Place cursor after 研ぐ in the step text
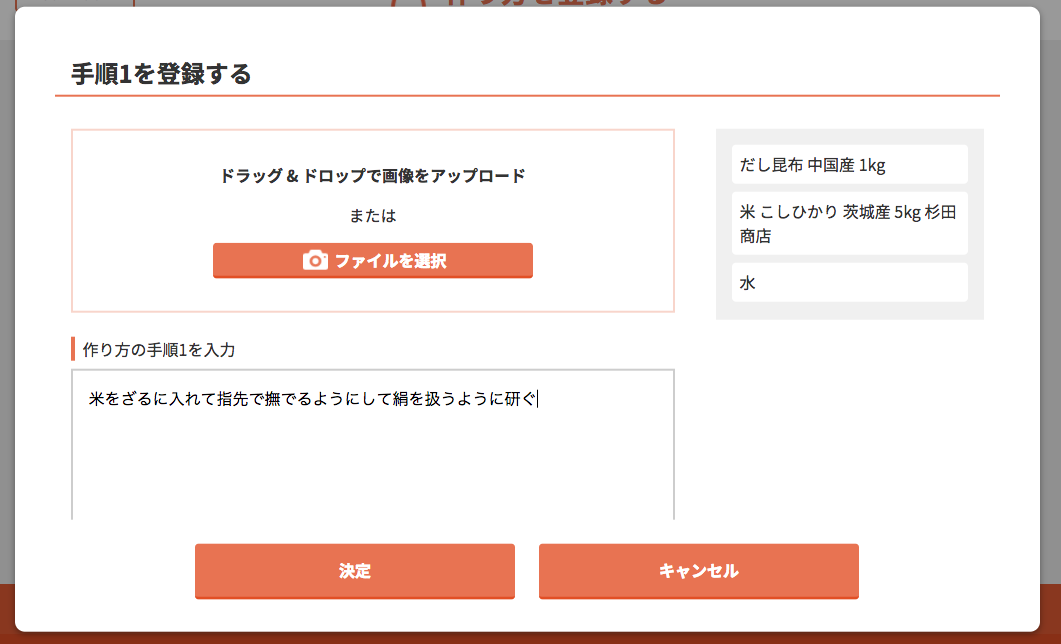This screenshot has width=1061, height=644. pyautogui.click(x=537, y=399)
